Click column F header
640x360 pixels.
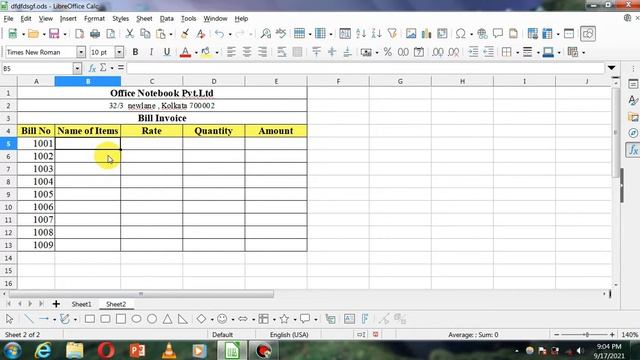pos(338,81)
